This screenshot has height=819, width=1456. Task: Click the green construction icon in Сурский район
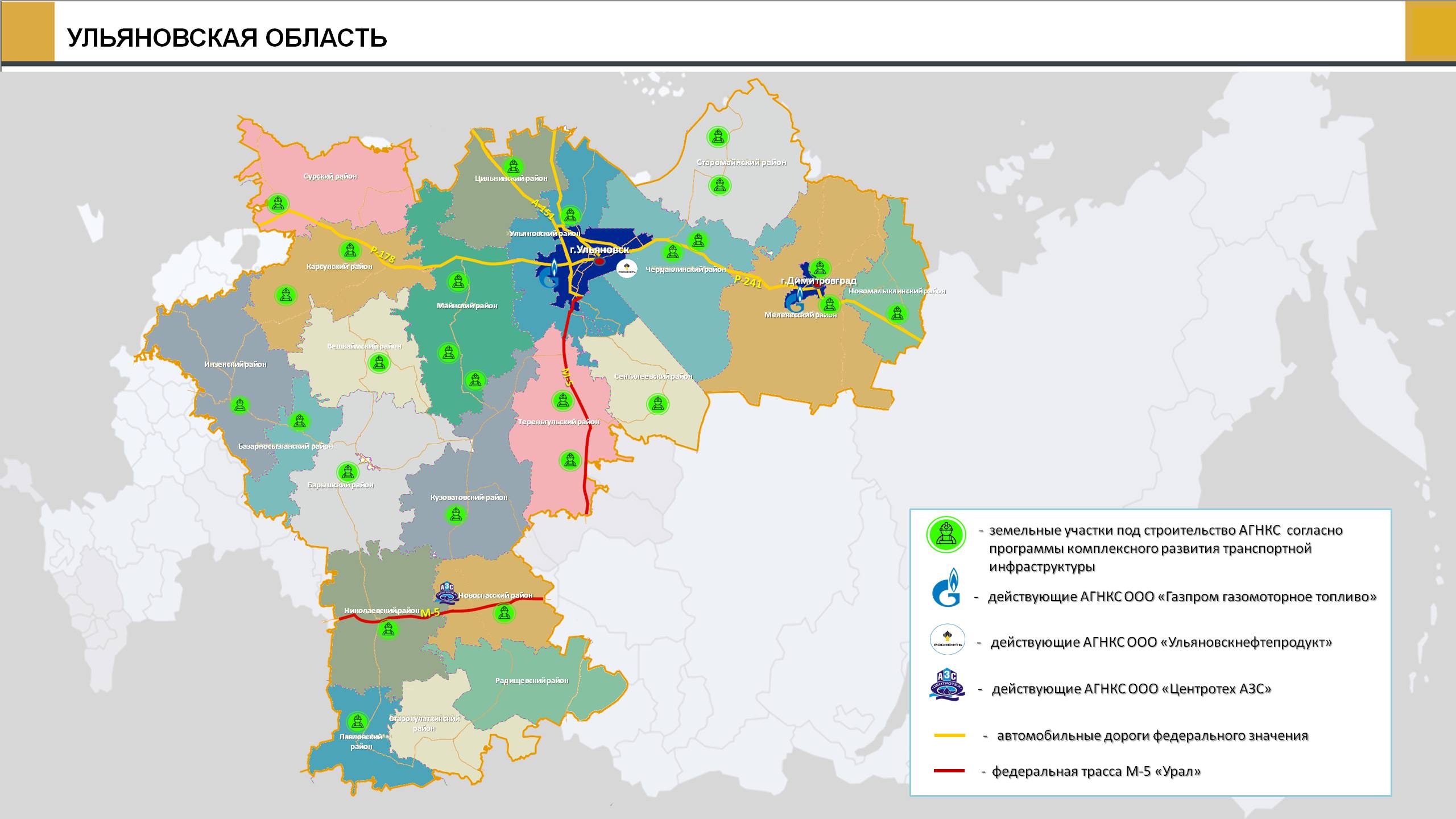pyautogui.click(x=278, y=203)
